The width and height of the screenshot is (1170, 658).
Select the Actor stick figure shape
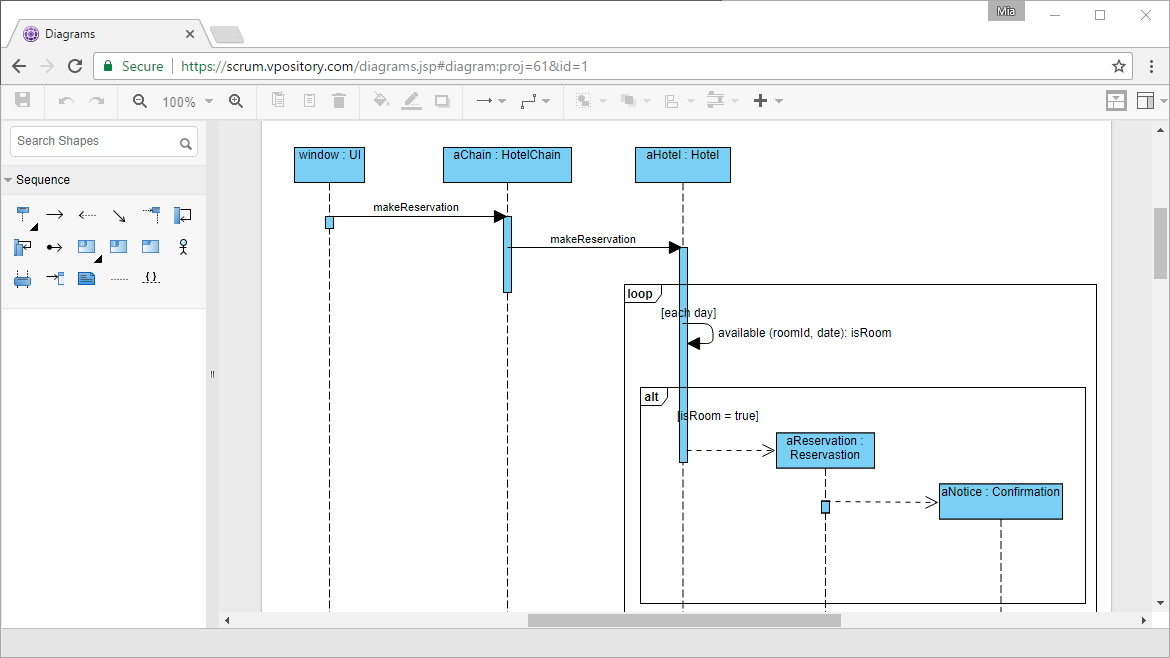(183, 247)
